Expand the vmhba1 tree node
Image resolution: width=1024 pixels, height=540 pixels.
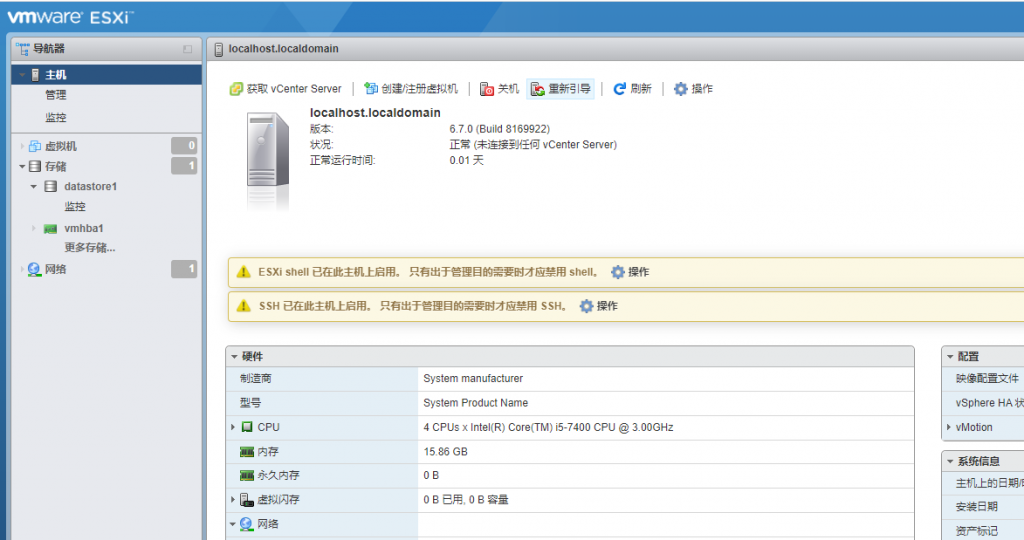34,229
